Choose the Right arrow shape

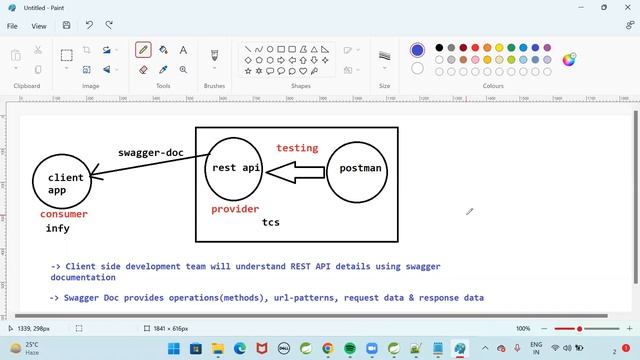281,60
